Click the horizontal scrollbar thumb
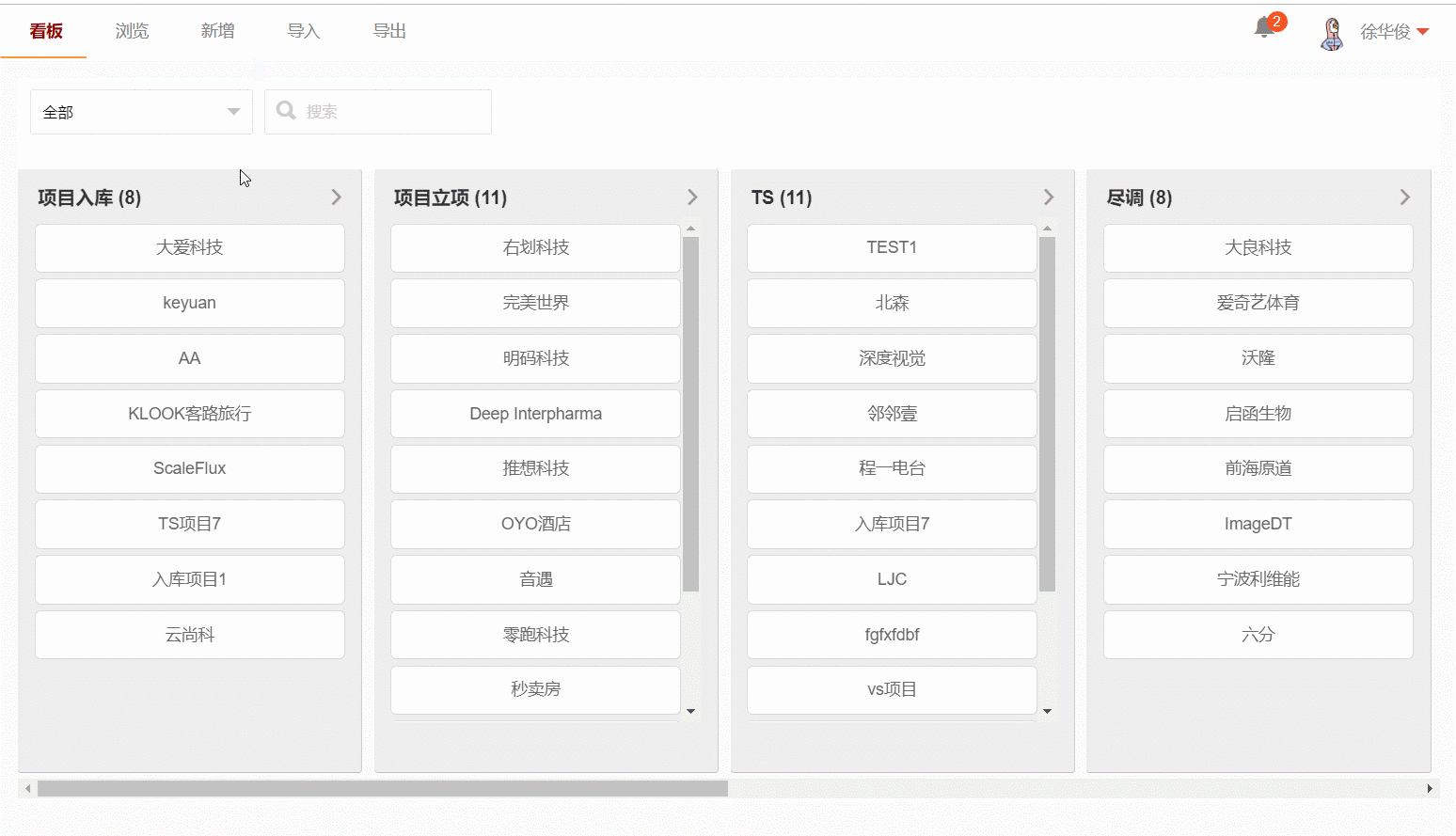The height and width of the screenshot is (836, 1456). [383, 788]
